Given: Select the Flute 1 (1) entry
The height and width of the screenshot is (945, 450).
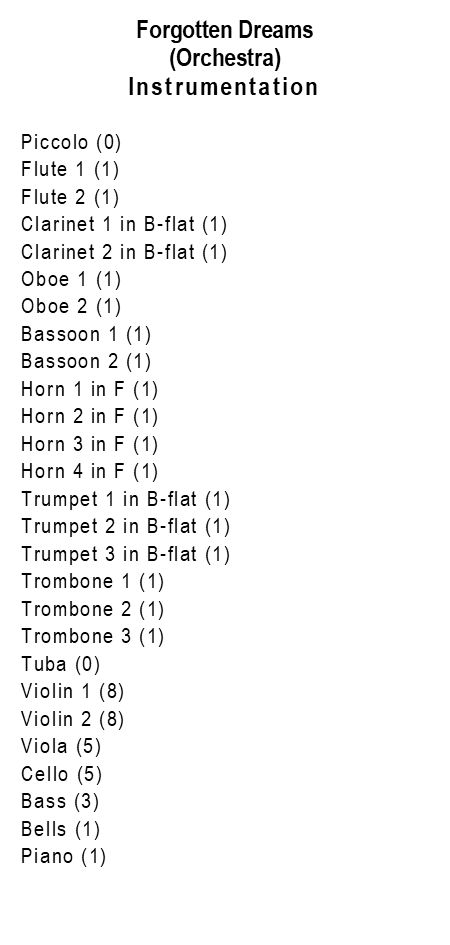Looking at the screenshot, I should pos(70,169).
